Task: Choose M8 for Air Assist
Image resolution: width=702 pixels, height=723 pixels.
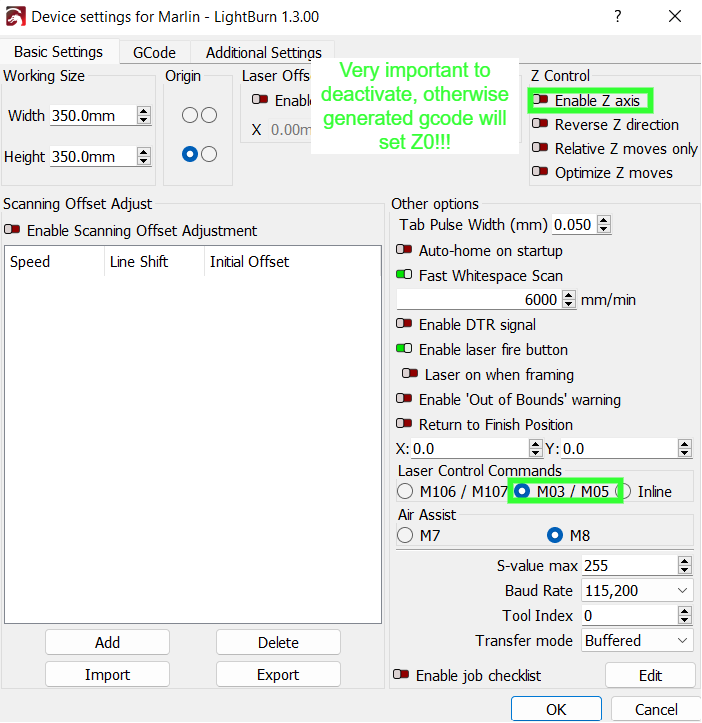Action: 555,535
